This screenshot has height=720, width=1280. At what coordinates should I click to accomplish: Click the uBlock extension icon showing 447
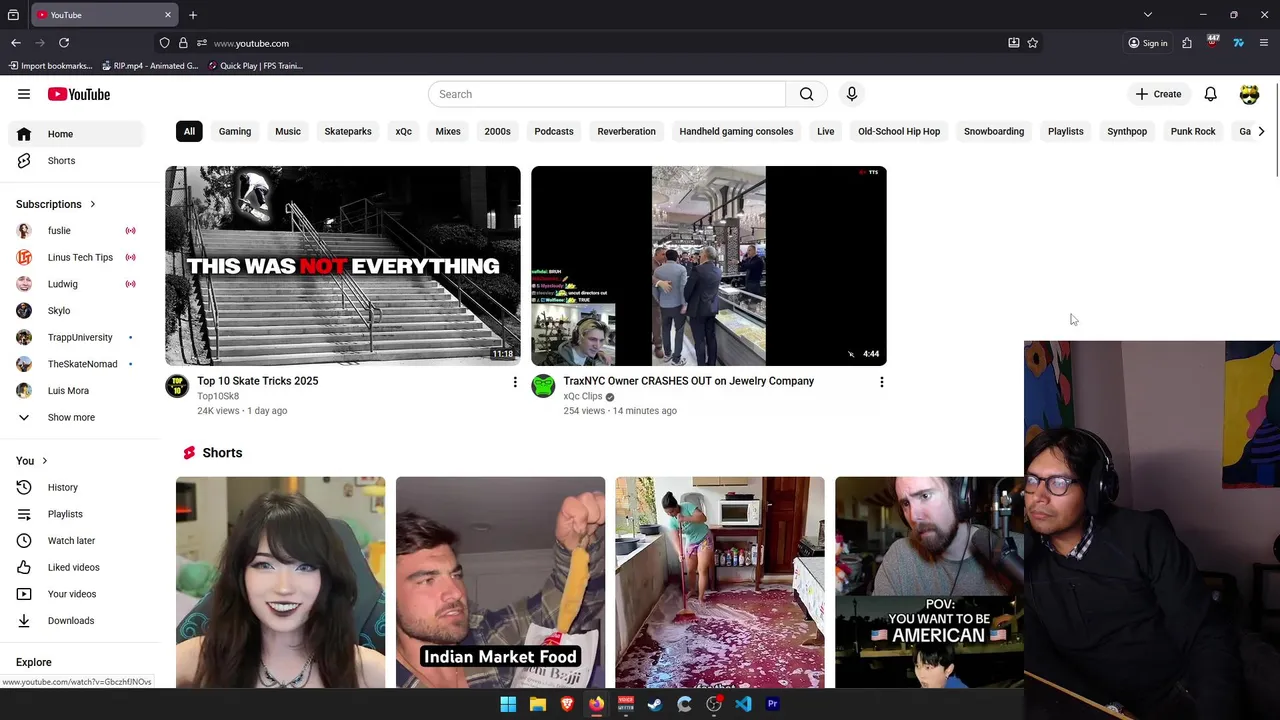(x=1213, y=42)
